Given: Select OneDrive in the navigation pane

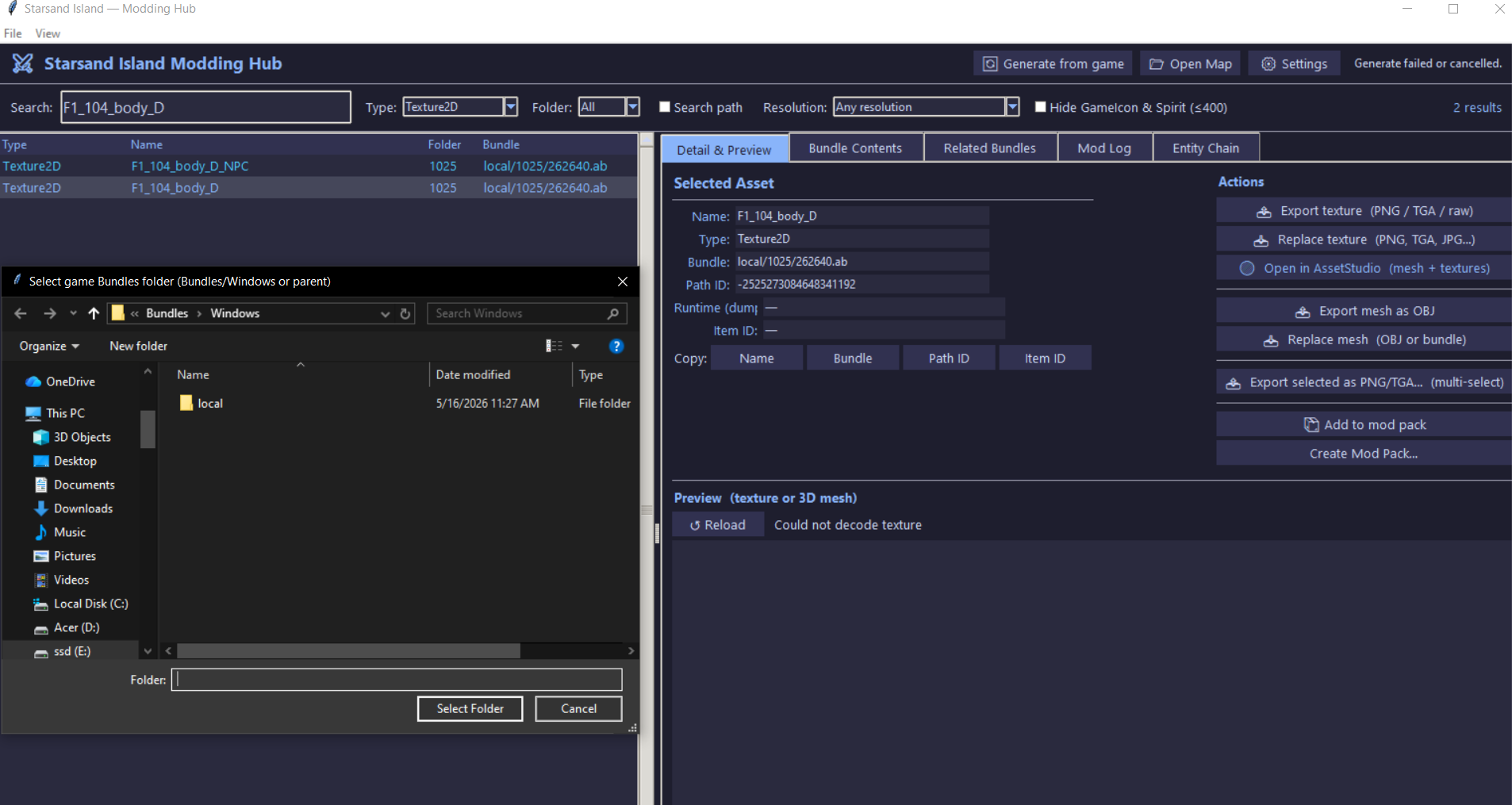Looking at the screenshot, I should coord(70,381).
